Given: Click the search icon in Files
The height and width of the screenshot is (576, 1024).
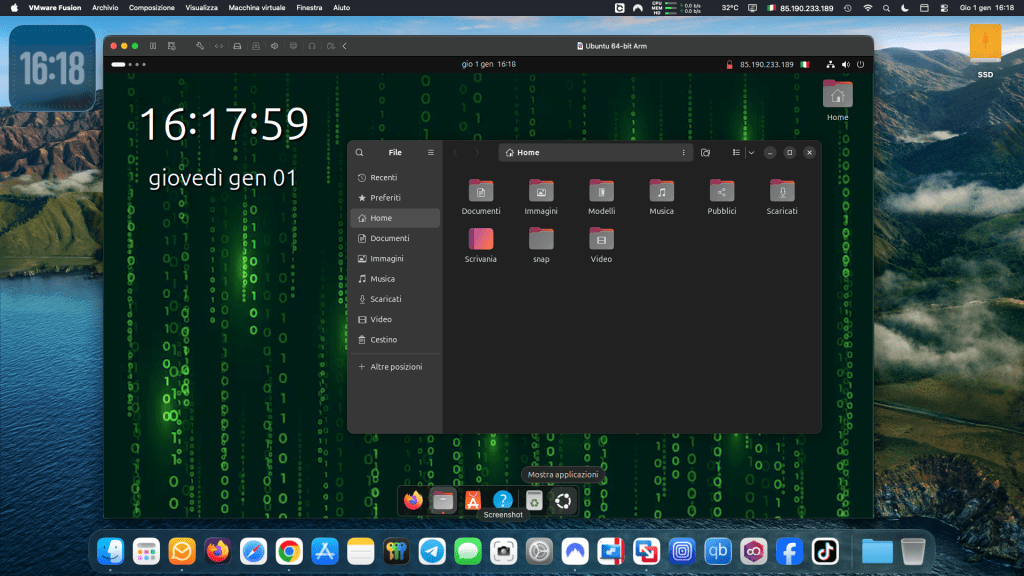Looking at the screenshot, I should click(360, 153).
